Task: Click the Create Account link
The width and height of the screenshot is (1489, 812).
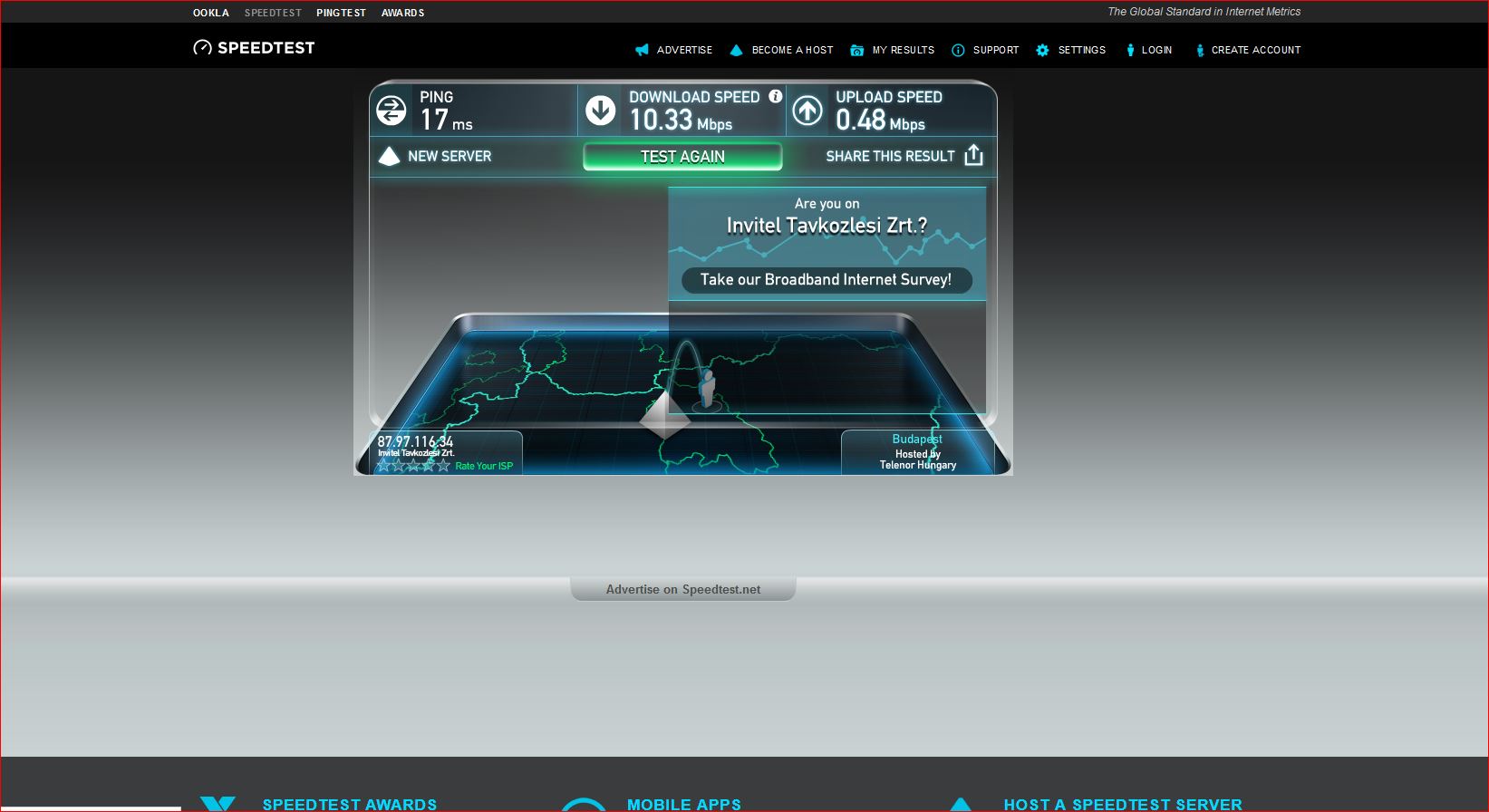Action: tap(1256, 50)
